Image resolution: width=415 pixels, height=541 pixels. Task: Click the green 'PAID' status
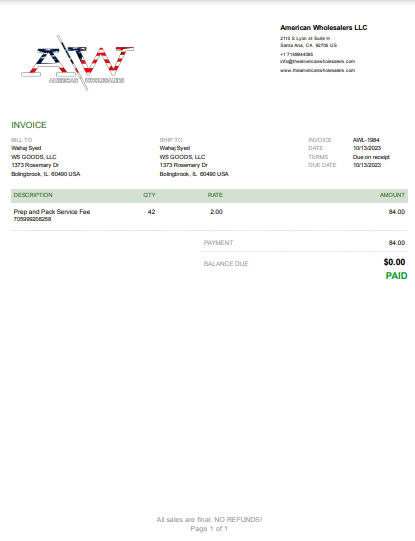click(396, 276)
